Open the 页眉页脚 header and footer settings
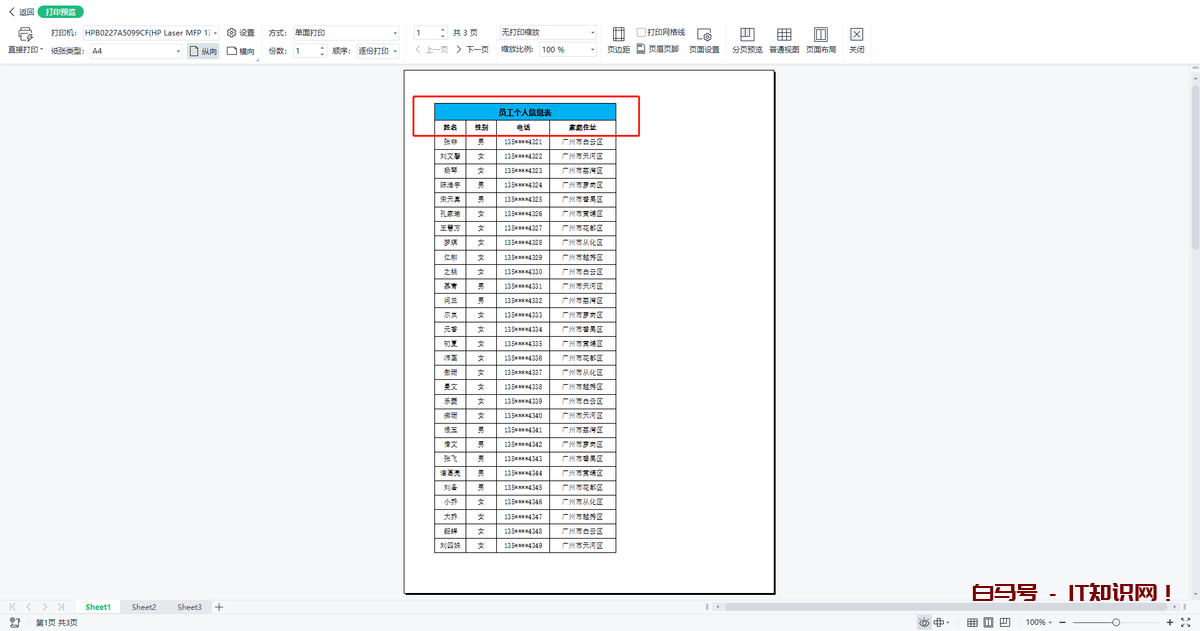Viewport: 1200px width, 631px height. pyautogui.click(x=657, y=48)
